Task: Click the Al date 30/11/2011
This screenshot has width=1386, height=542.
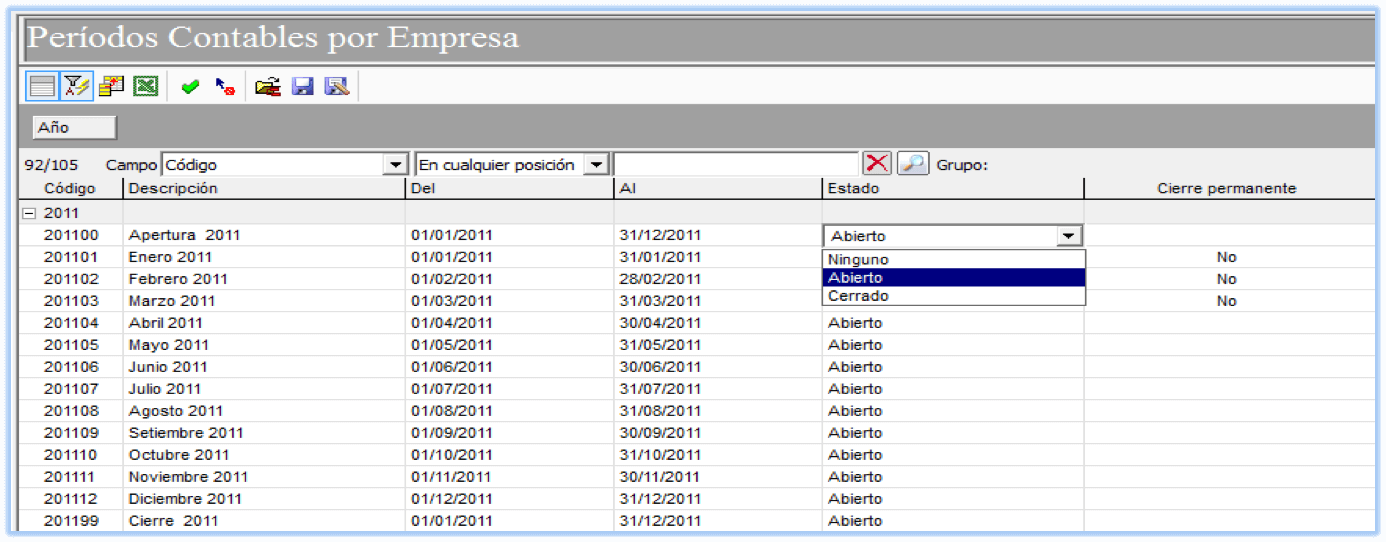Action: coord(661,477)
